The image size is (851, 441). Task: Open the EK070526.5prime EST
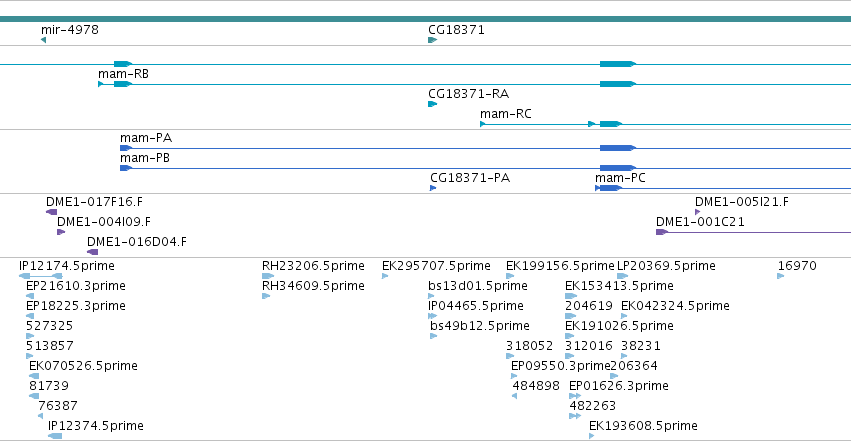coord(34,376)
